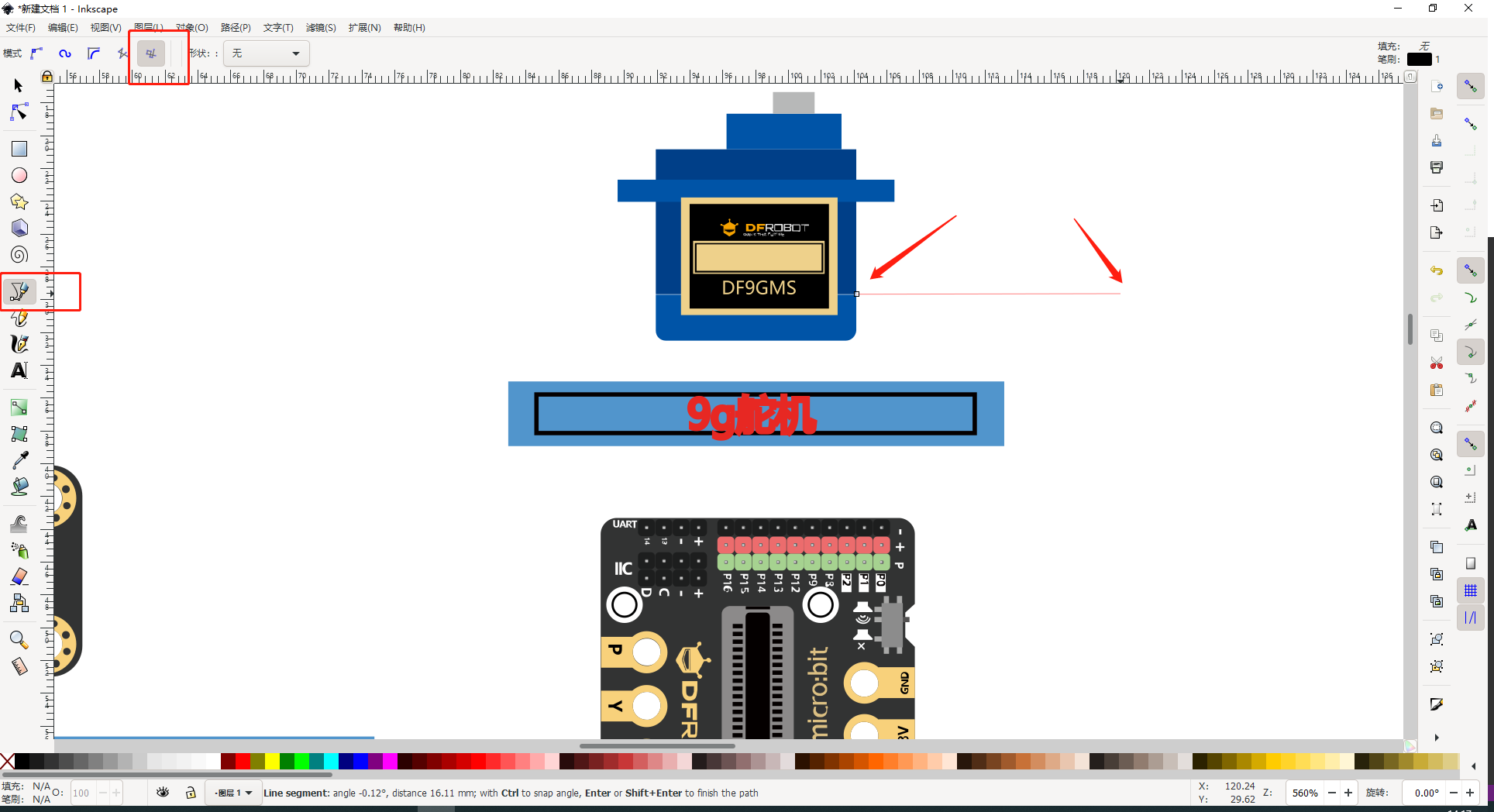Open 编辑(E) menu

coord(63,28)
